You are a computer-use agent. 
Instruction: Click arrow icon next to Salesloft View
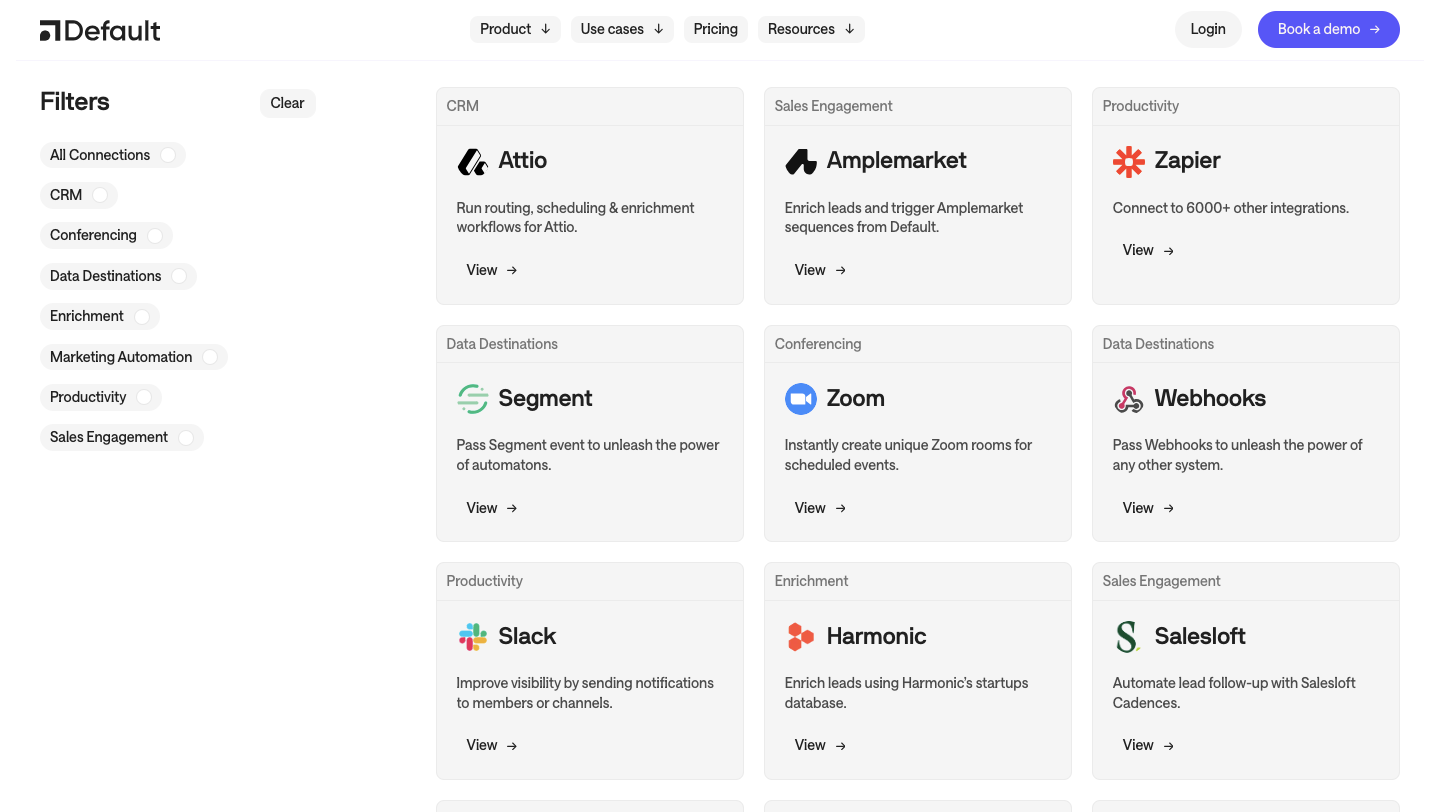(x=1168, y=746)
